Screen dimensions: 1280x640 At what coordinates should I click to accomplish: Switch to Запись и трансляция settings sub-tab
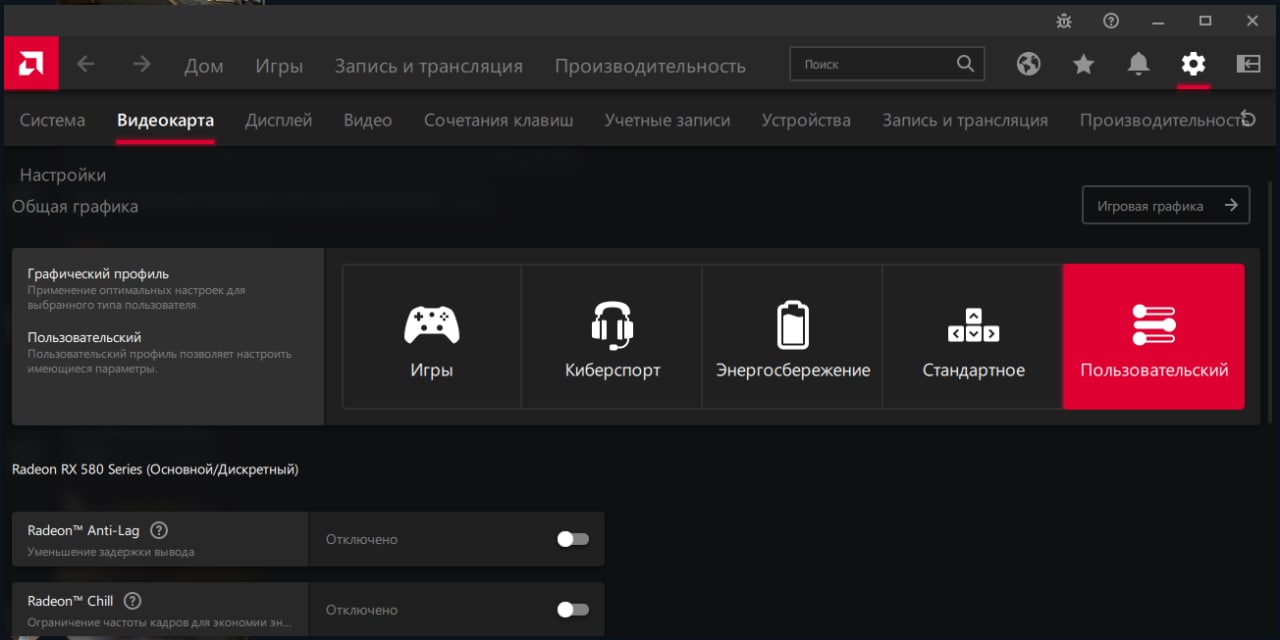coord(965,120)
